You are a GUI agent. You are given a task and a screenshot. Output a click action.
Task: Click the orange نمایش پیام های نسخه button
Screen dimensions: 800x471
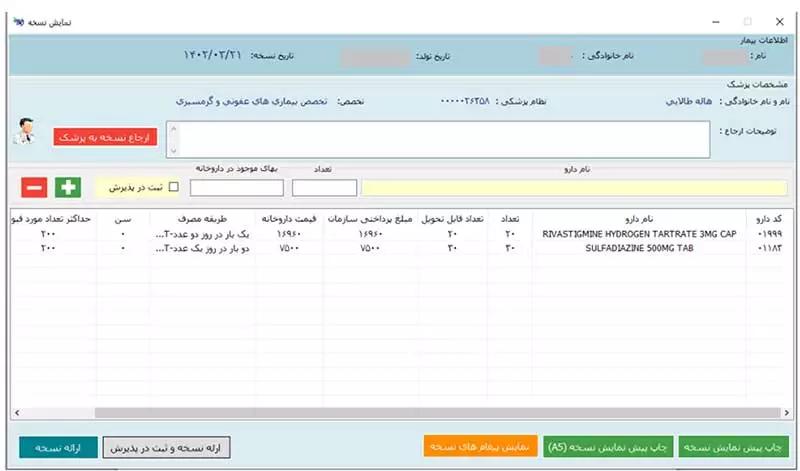[480, 447]
